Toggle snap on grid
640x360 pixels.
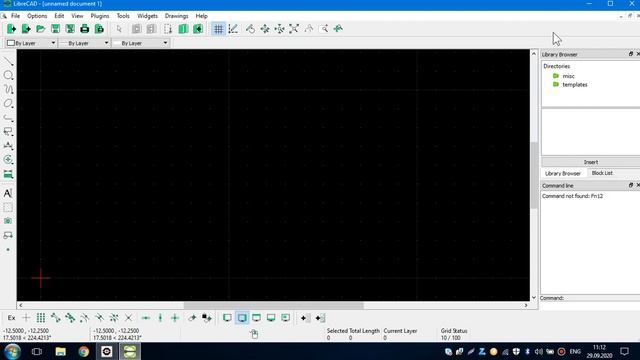tap(40, 318)
